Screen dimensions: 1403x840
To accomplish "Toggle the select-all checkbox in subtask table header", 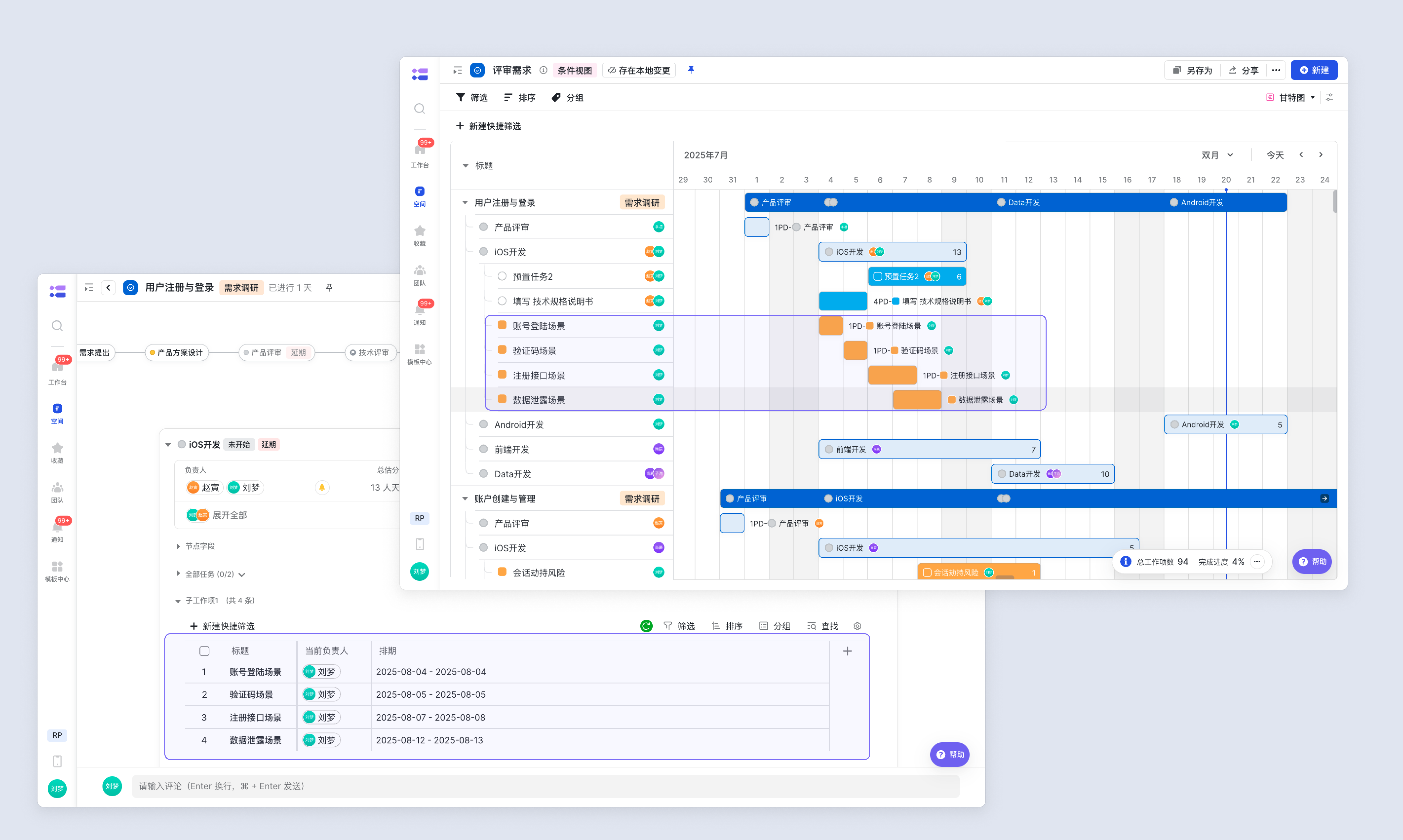I will click(204, 651).
